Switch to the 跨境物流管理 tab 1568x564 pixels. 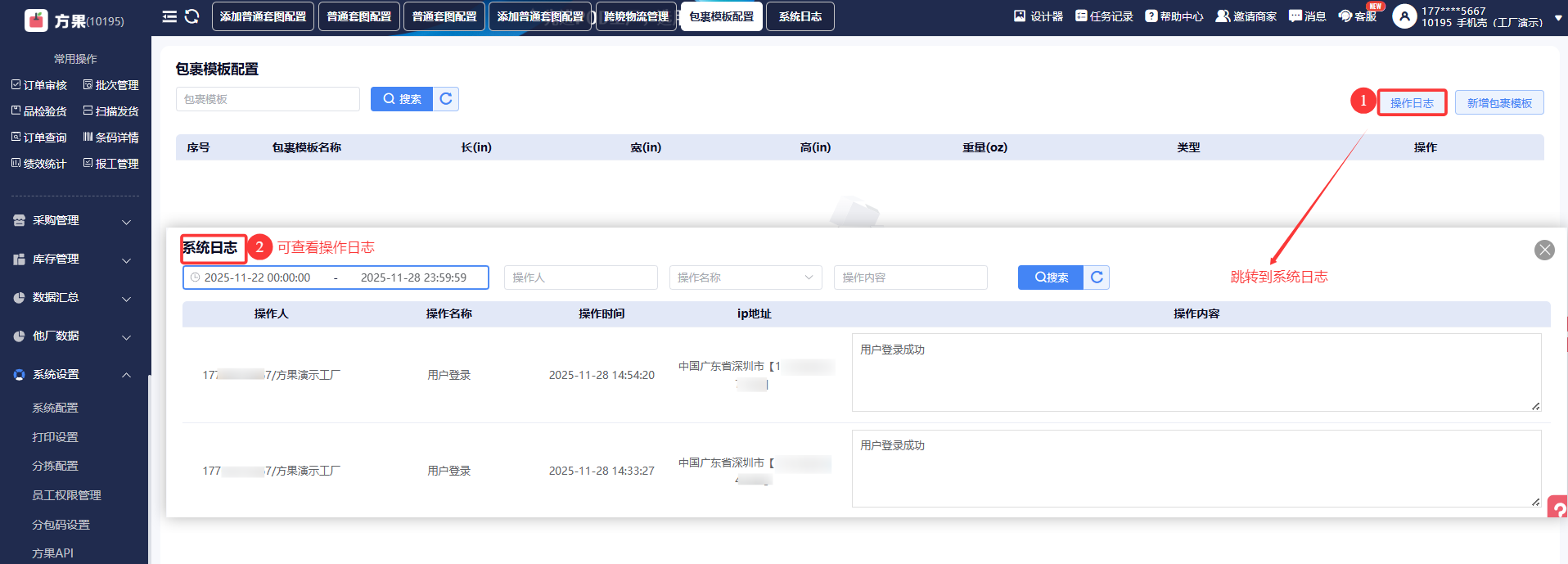[x=636, y=16]
